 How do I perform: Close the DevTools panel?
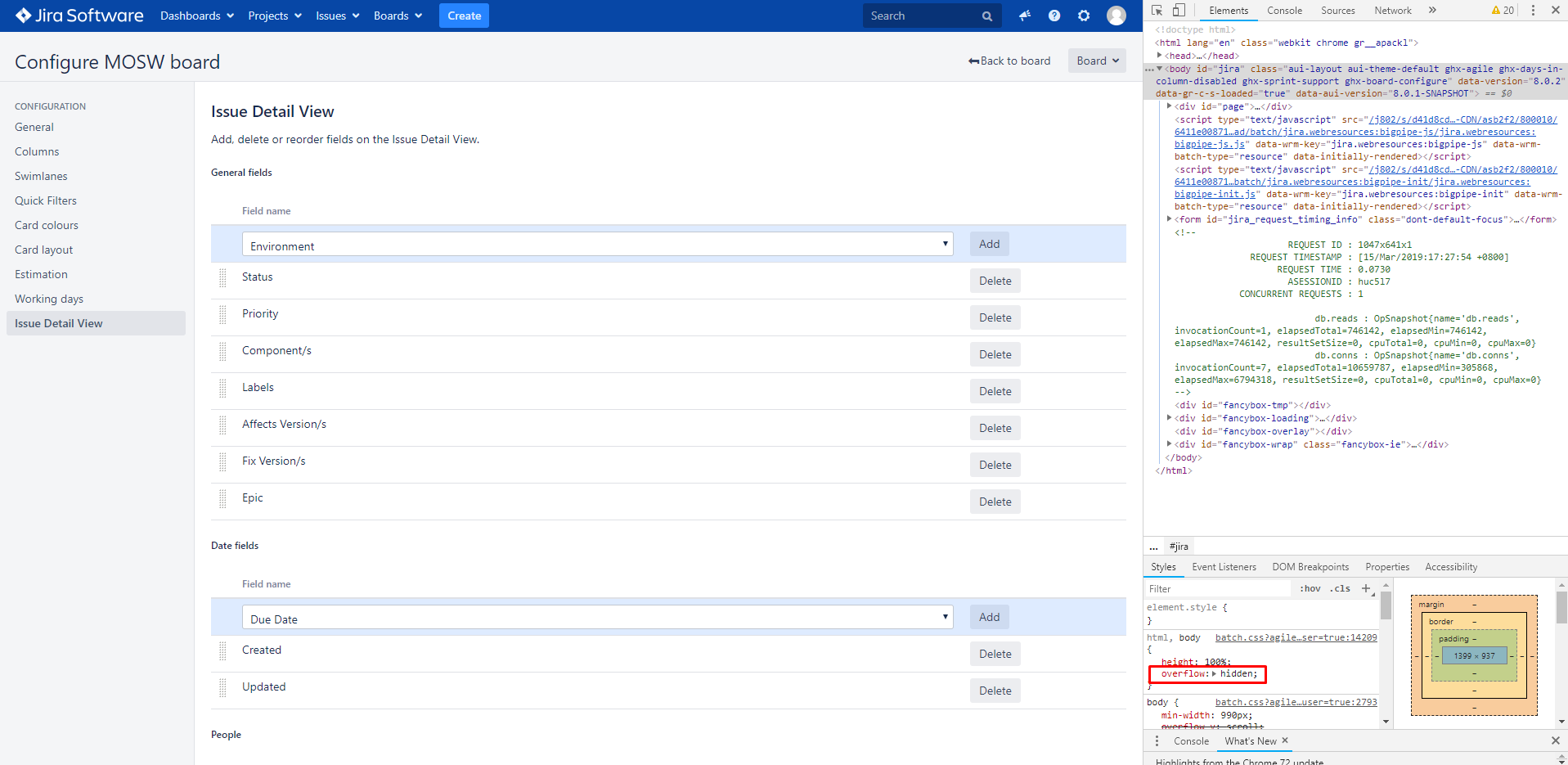click(x=1556, y=11)
